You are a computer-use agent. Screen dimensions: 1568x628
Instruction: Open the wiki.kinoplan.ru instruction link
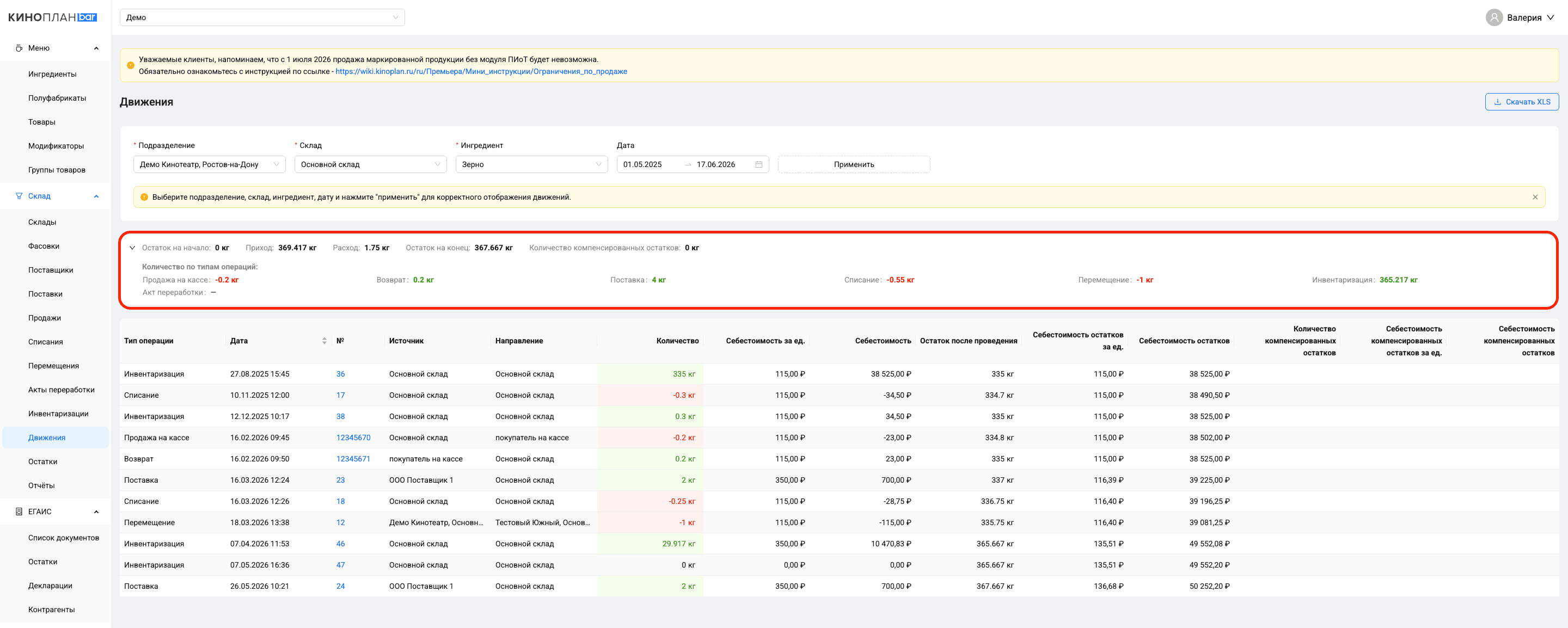(481, 71)
